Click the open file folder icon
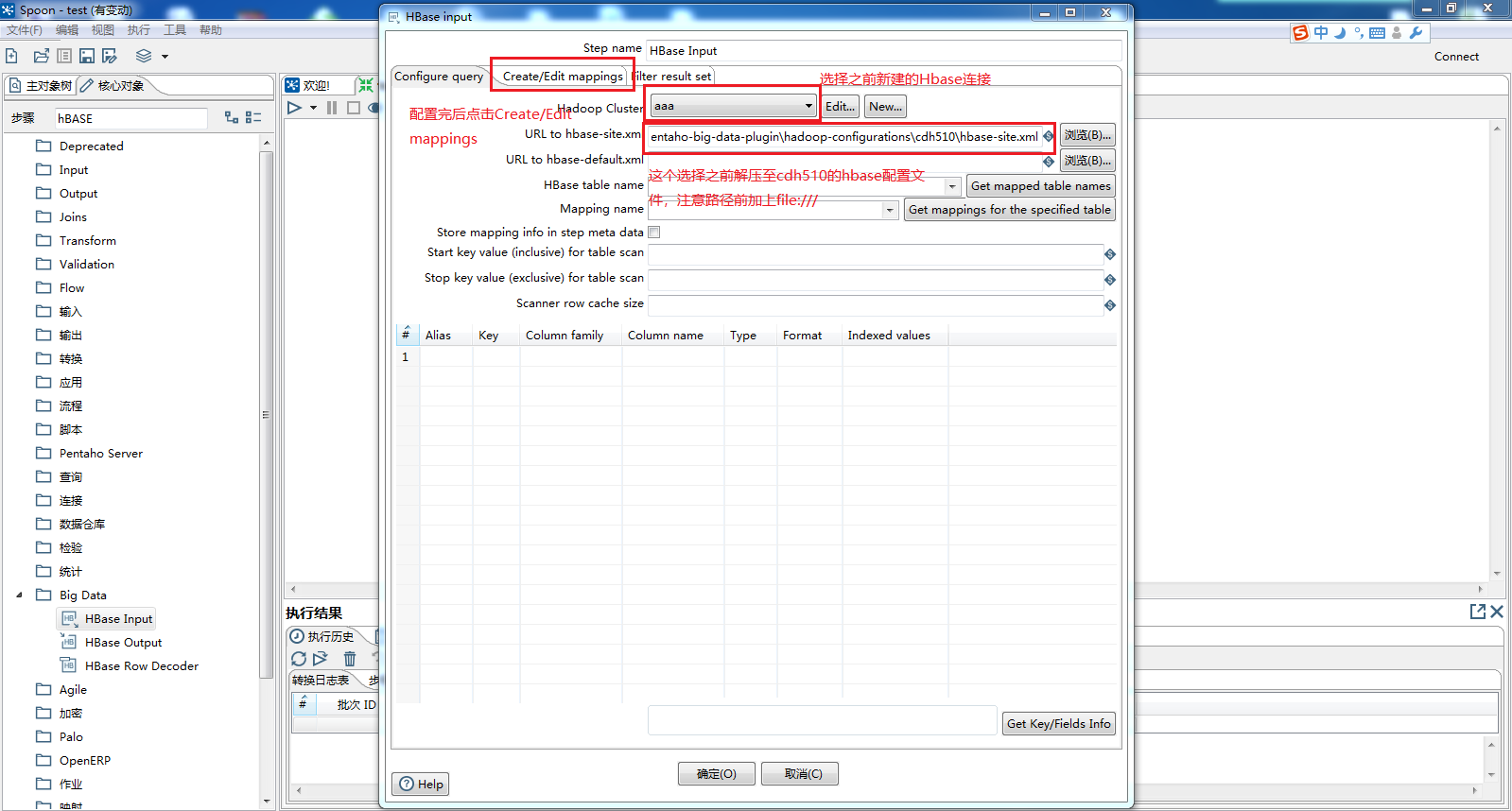Image resolution: width=1512 pixels, height=811 pixels. pyautogui.click(x=41, y=56)
